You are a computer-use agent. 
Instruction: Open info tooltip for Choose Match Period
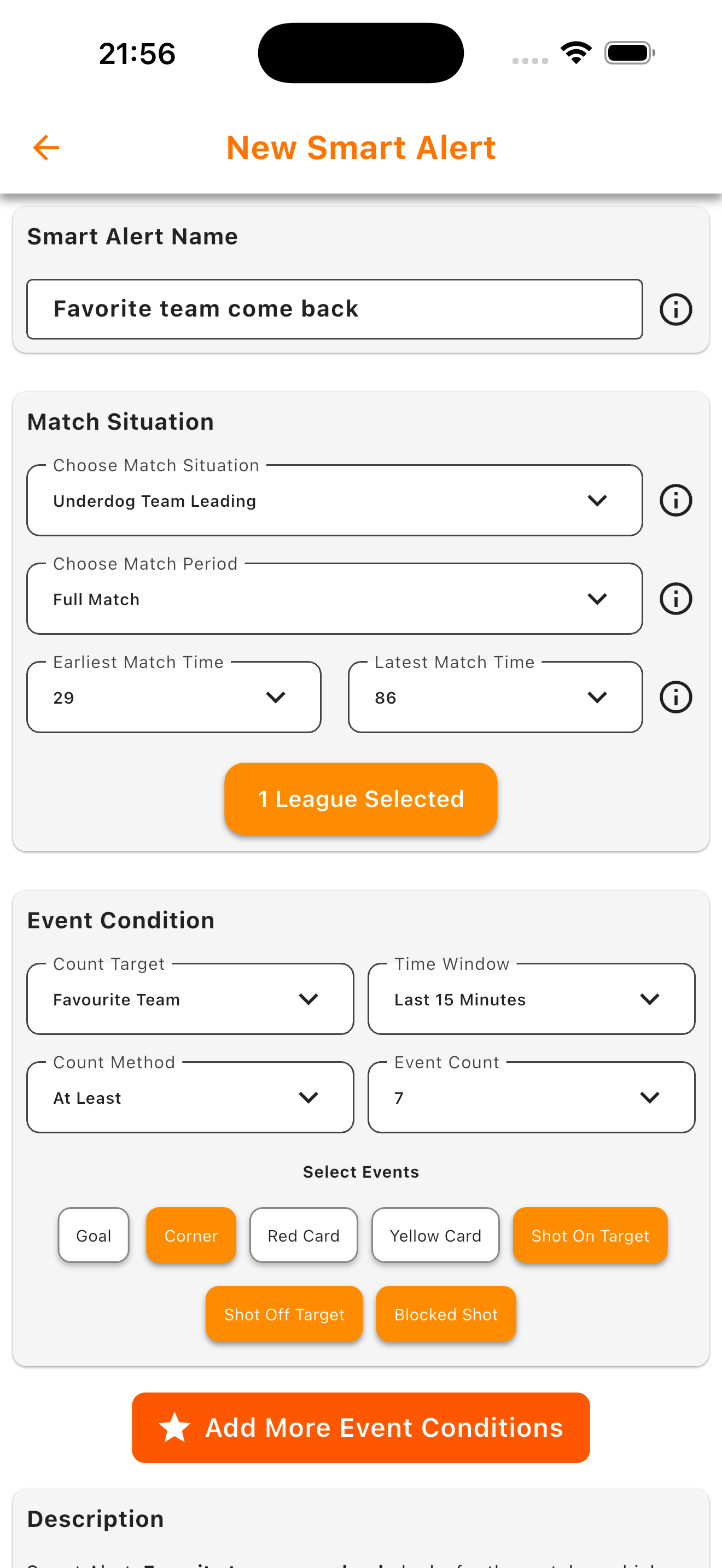click(x=676, y=598)
